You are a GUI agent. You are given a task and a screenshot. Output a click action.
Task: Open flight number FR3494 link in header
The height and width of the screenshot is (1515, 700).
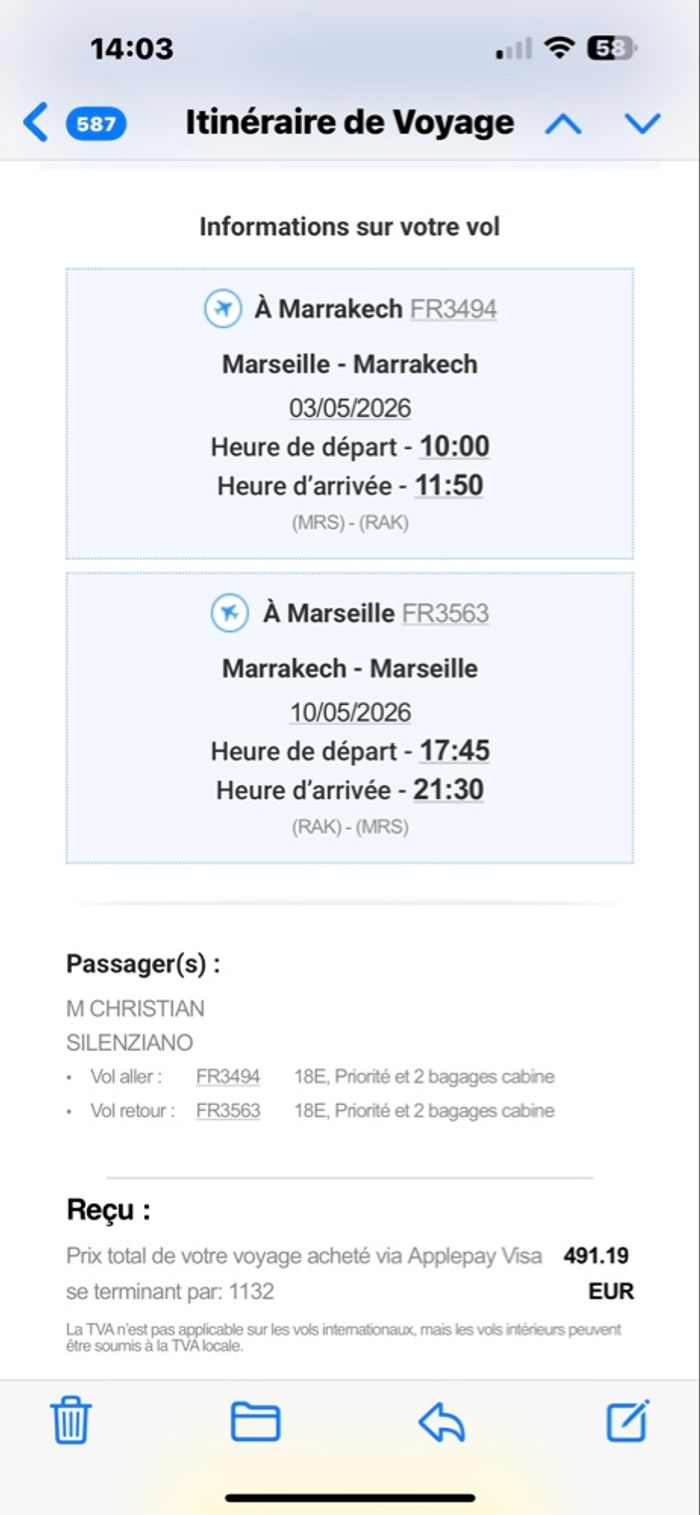tap(453, 309)
